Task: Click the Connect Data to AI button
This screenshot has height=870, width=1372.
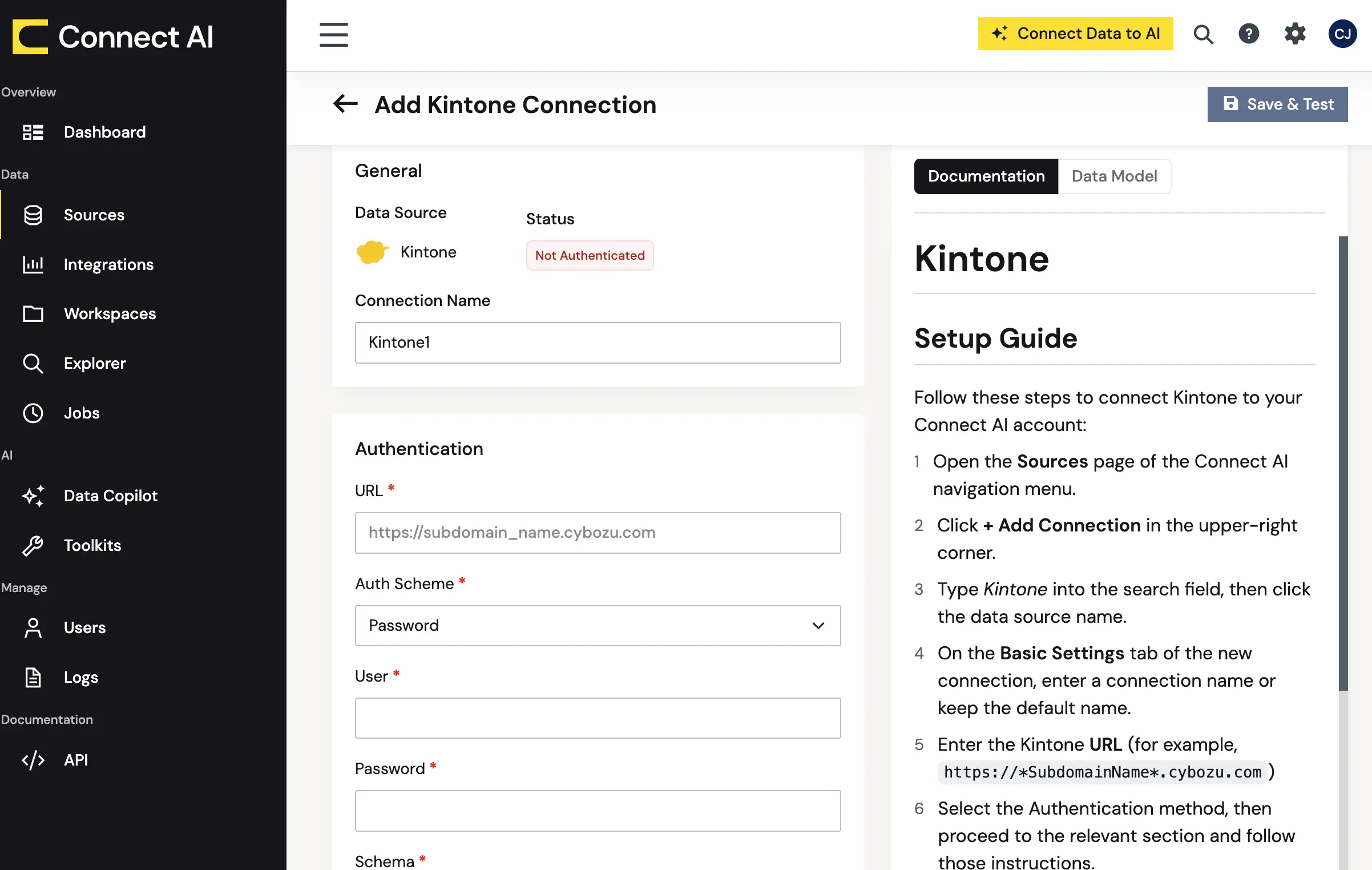Action: (1075, 34)
